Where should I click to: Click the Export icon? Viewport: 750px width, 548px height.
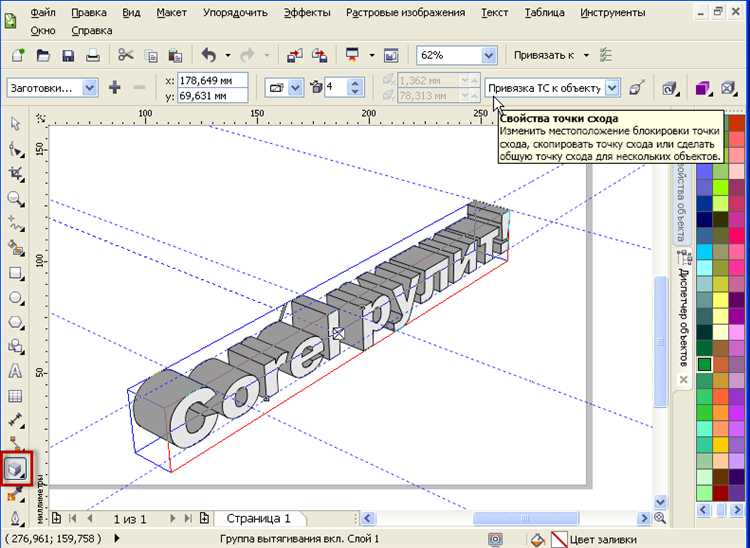(320, 55)
